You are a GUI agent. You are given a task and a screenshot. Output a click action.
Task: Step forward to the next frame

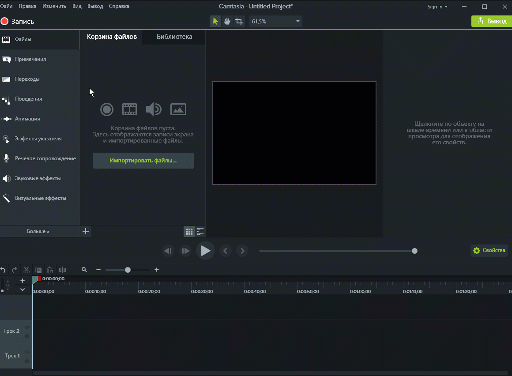(185, 251)
